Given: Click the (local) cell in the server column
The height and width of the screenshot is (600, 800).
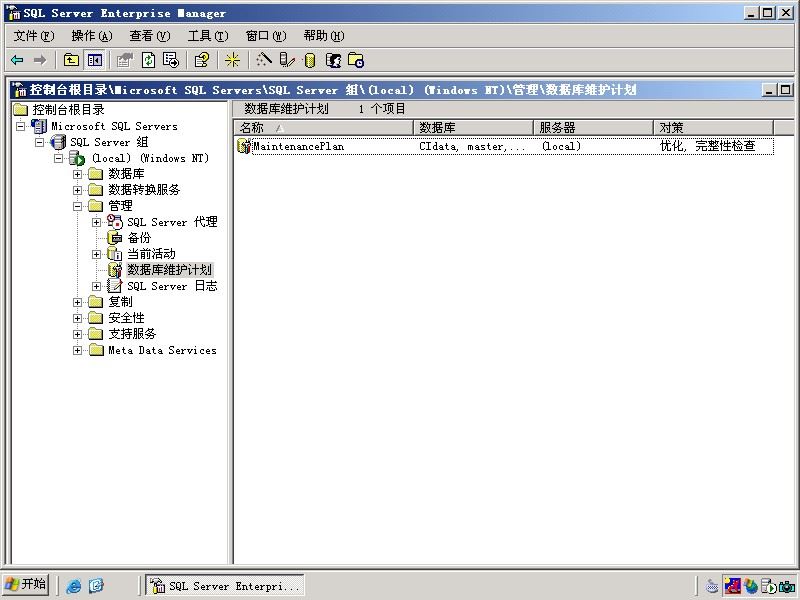Looking at the screenshot, I should 561,146.
